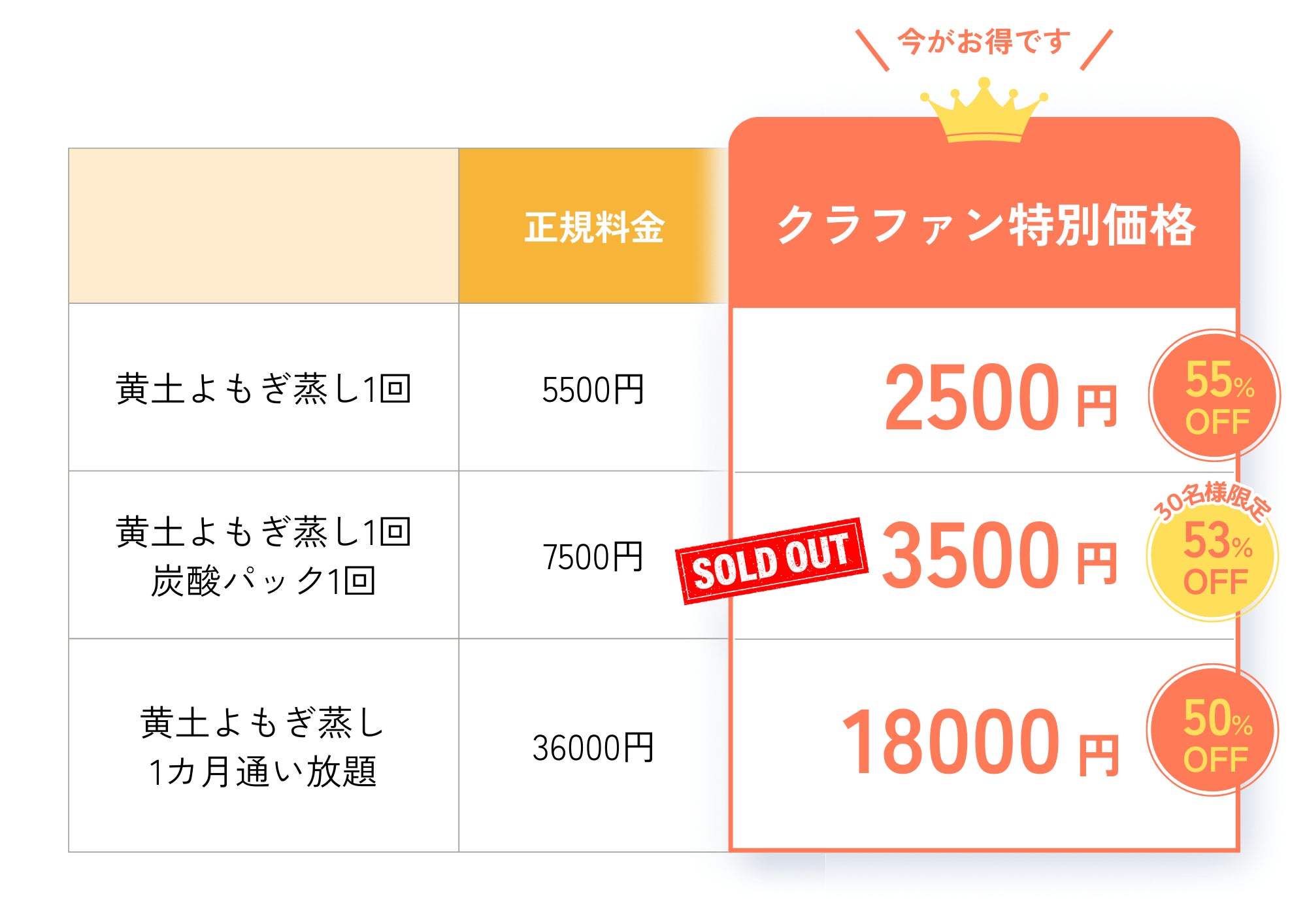Click the 36000円 regular price cell

(593, 748)
